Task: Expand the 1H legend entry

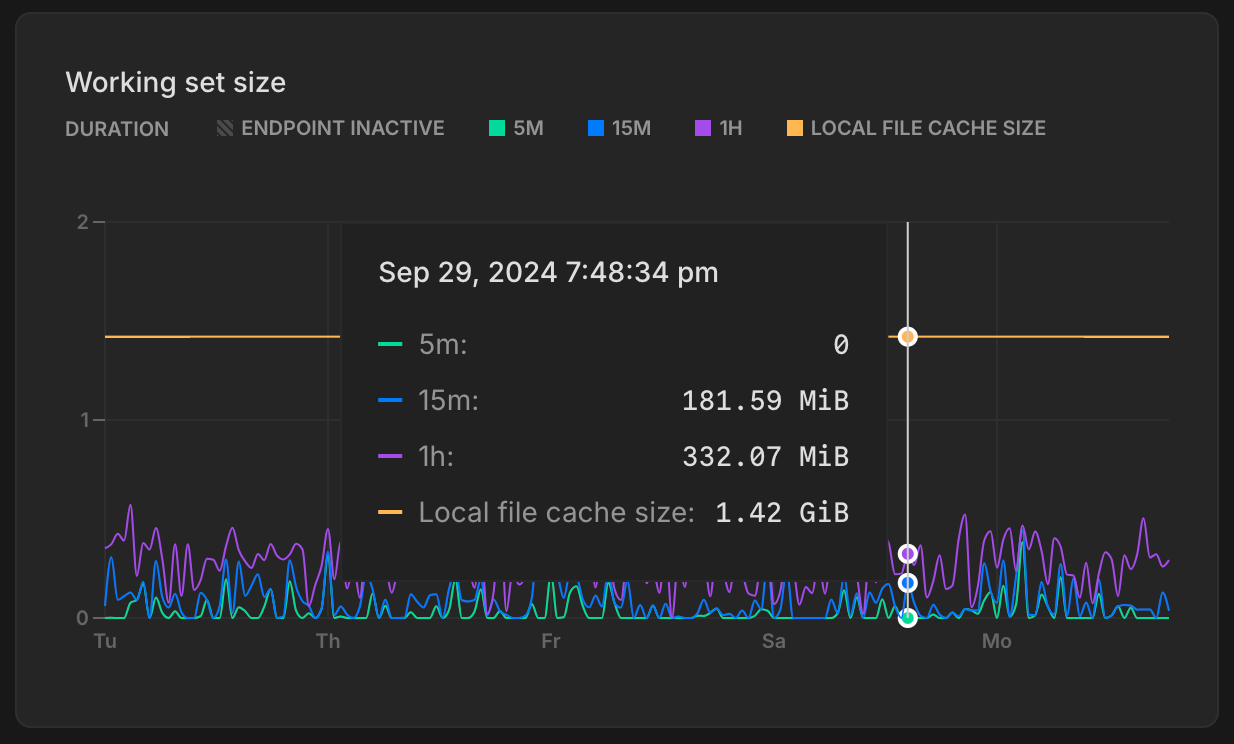Action: [718, 128]
